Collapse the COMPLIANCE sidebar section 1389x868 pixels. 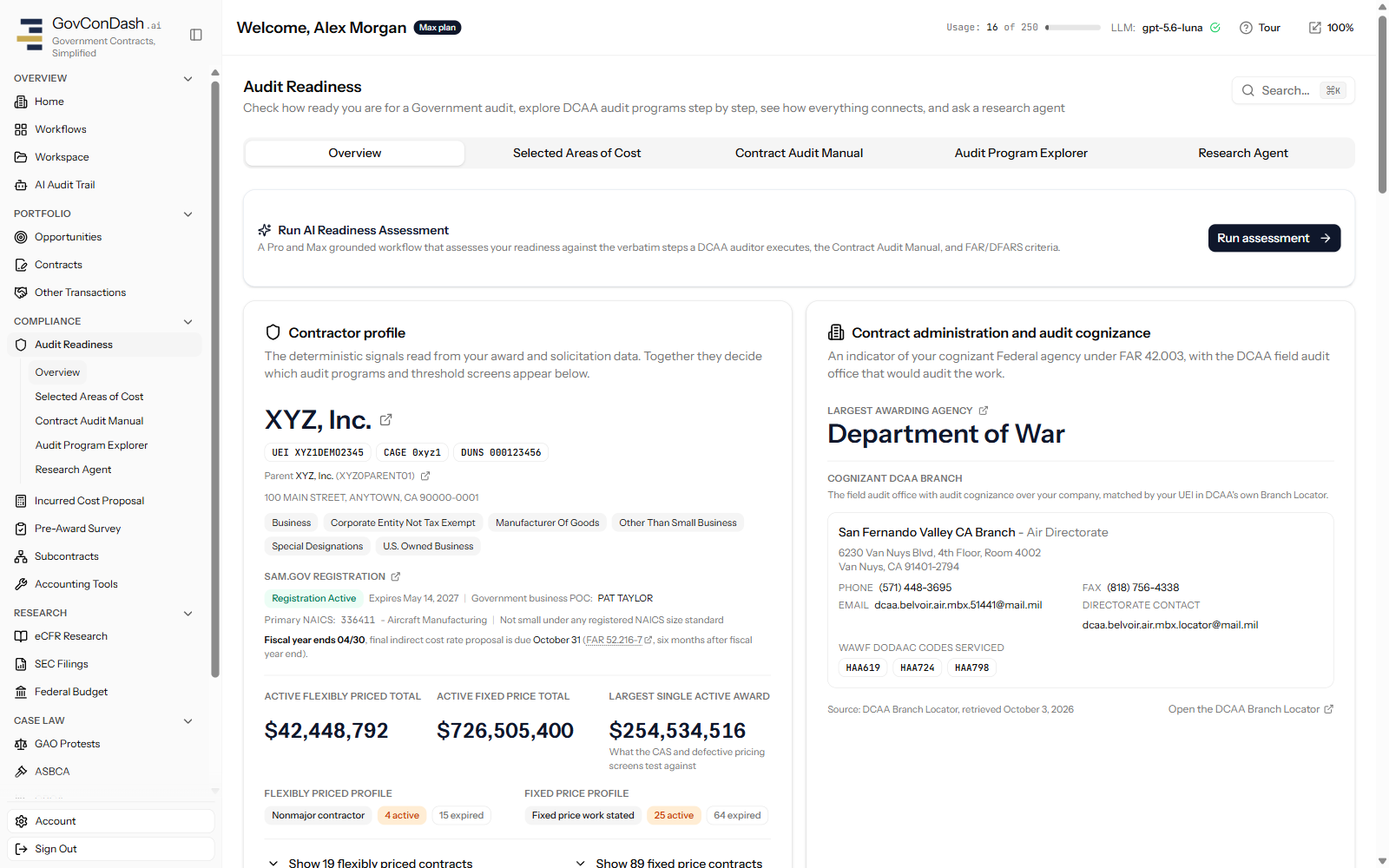188,321
